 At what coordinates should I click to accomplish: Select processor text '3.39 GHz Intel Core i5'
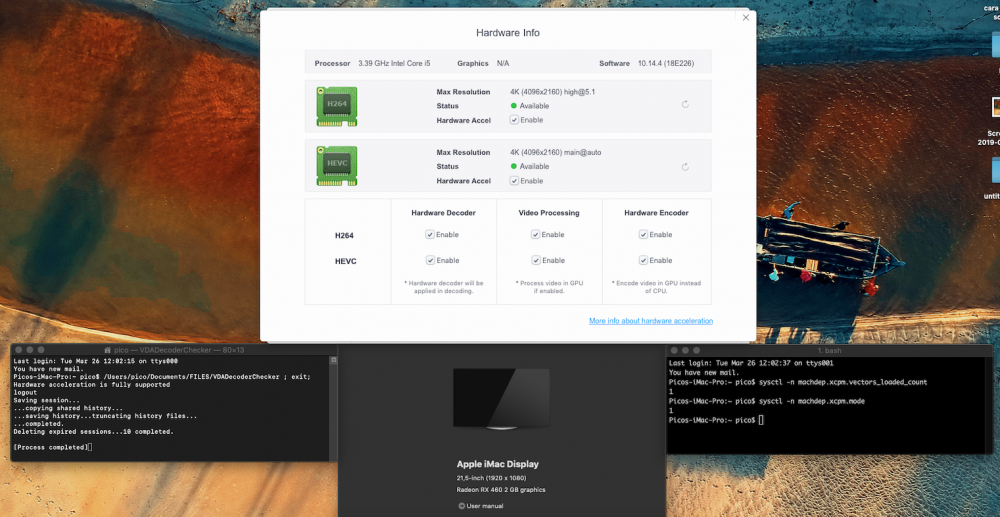click(394, 64)
